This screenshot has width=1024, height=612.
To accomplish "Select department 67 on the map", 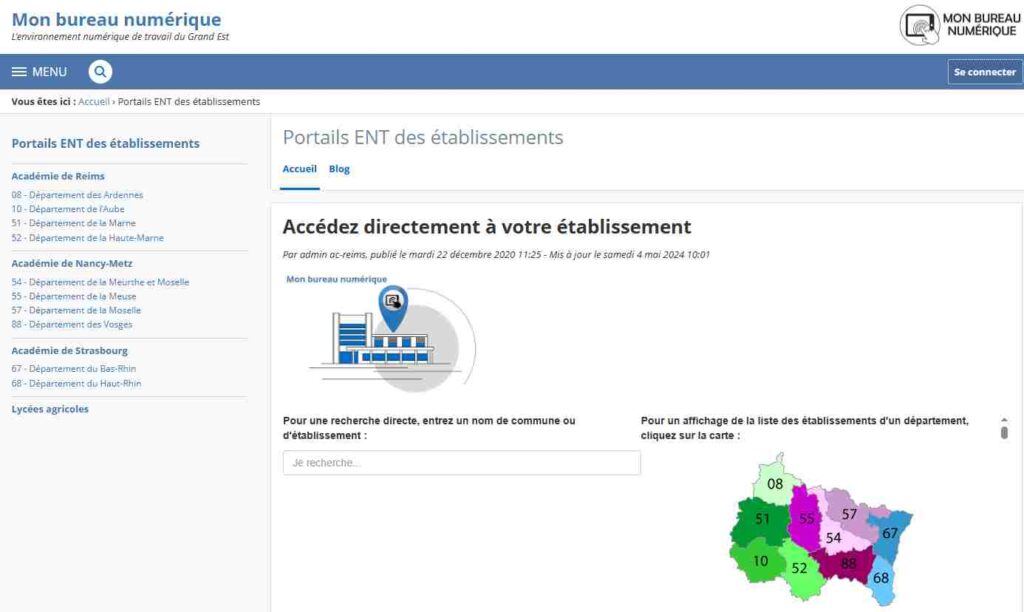I will 889,533.
